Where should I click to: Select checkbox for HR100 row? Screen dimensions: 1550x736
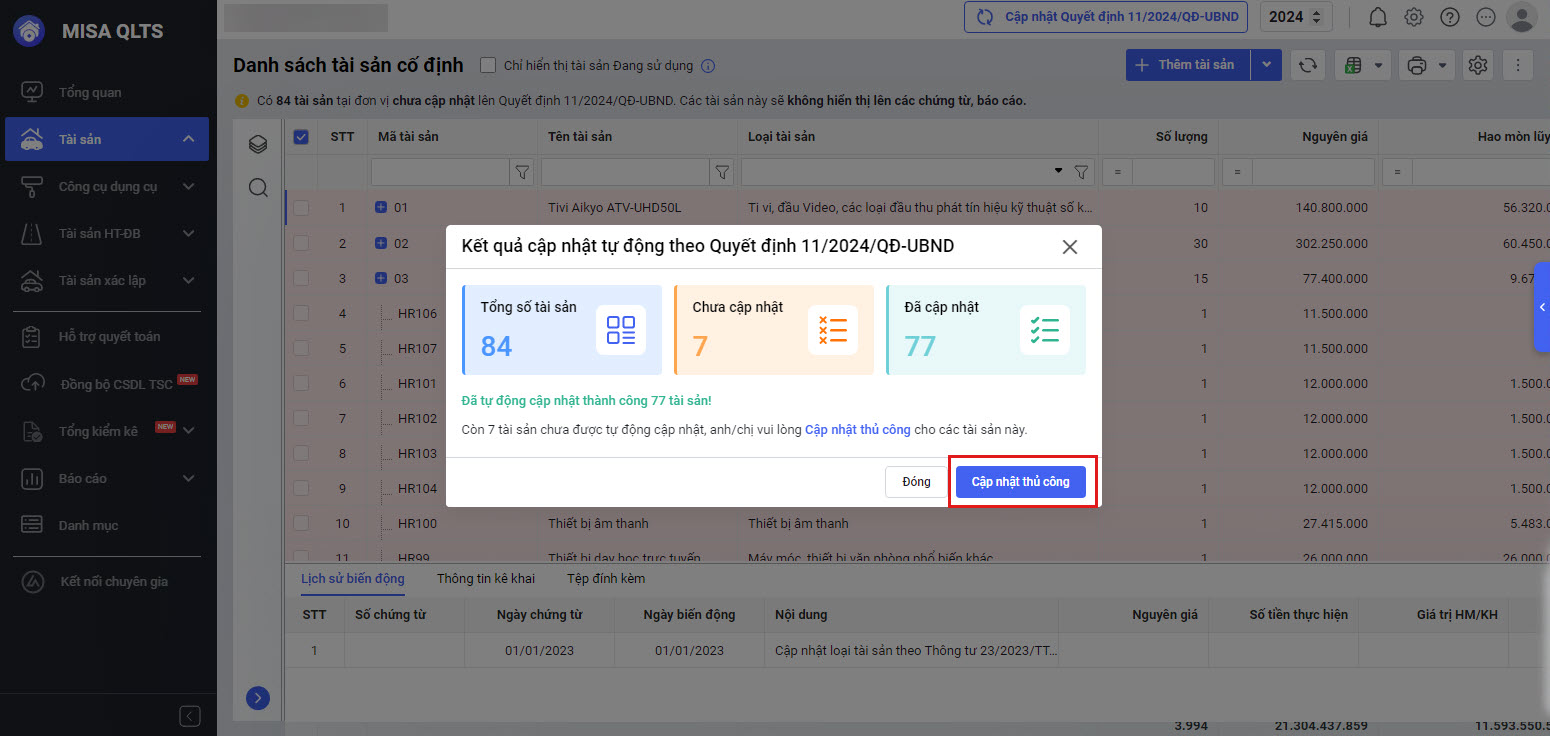point(301,523)
